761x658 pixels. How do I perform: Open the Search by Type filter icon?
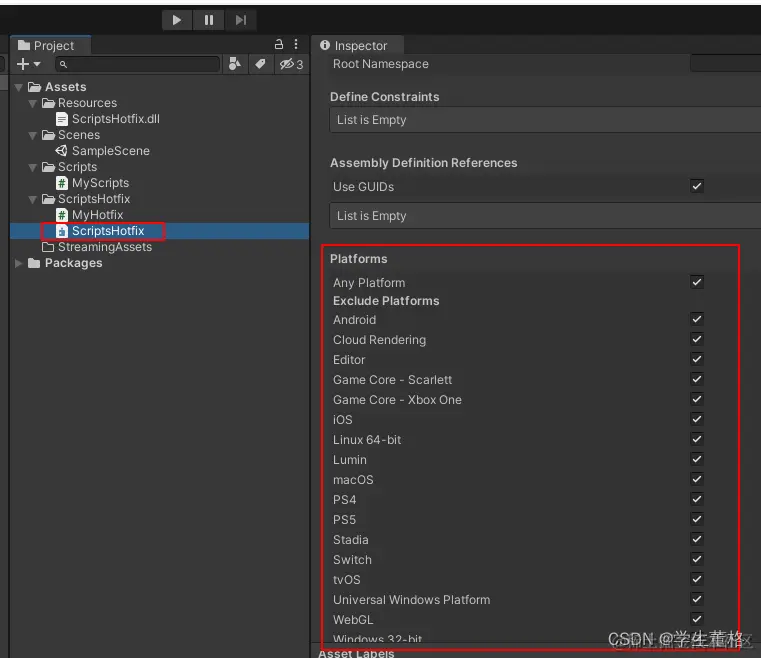tap(235, 64)
